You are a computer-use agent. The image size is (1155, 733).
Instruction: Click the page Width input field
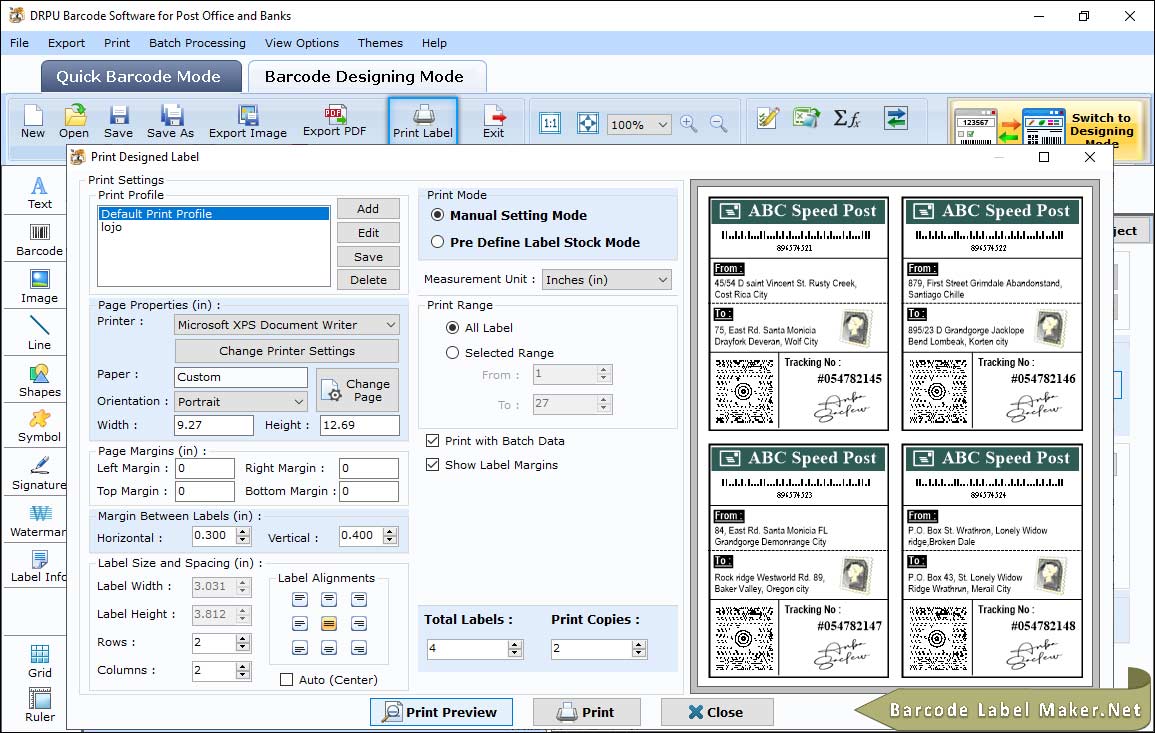[x=214, y=425]
